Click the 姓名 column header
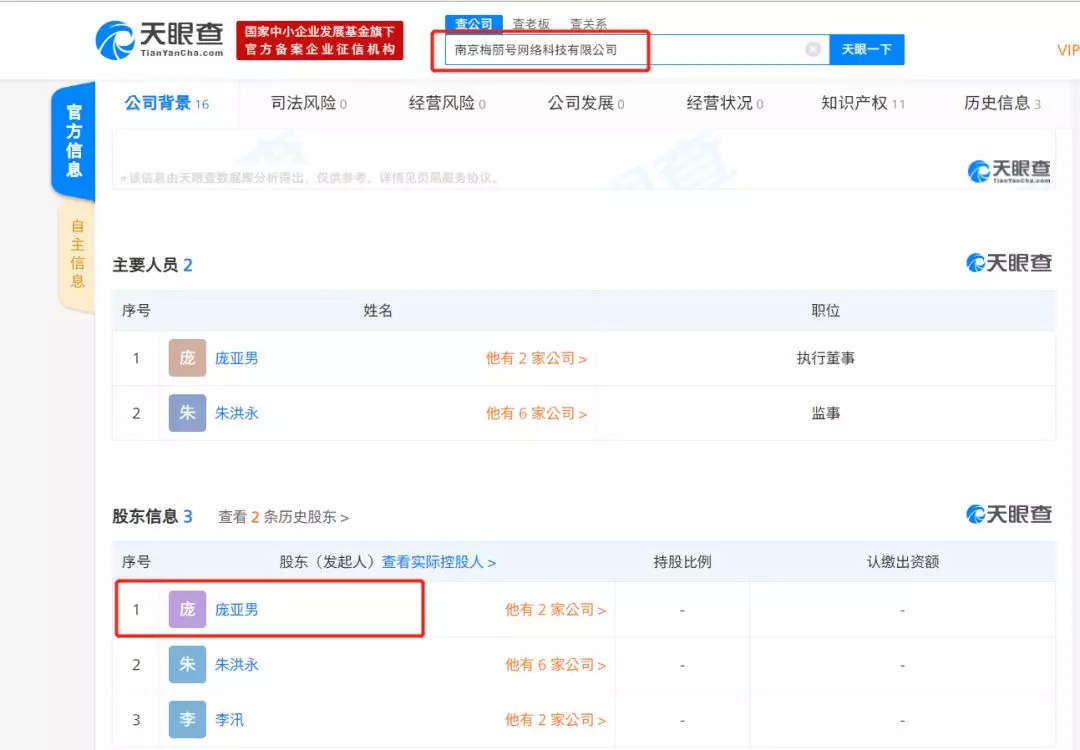 click(377, 311)
